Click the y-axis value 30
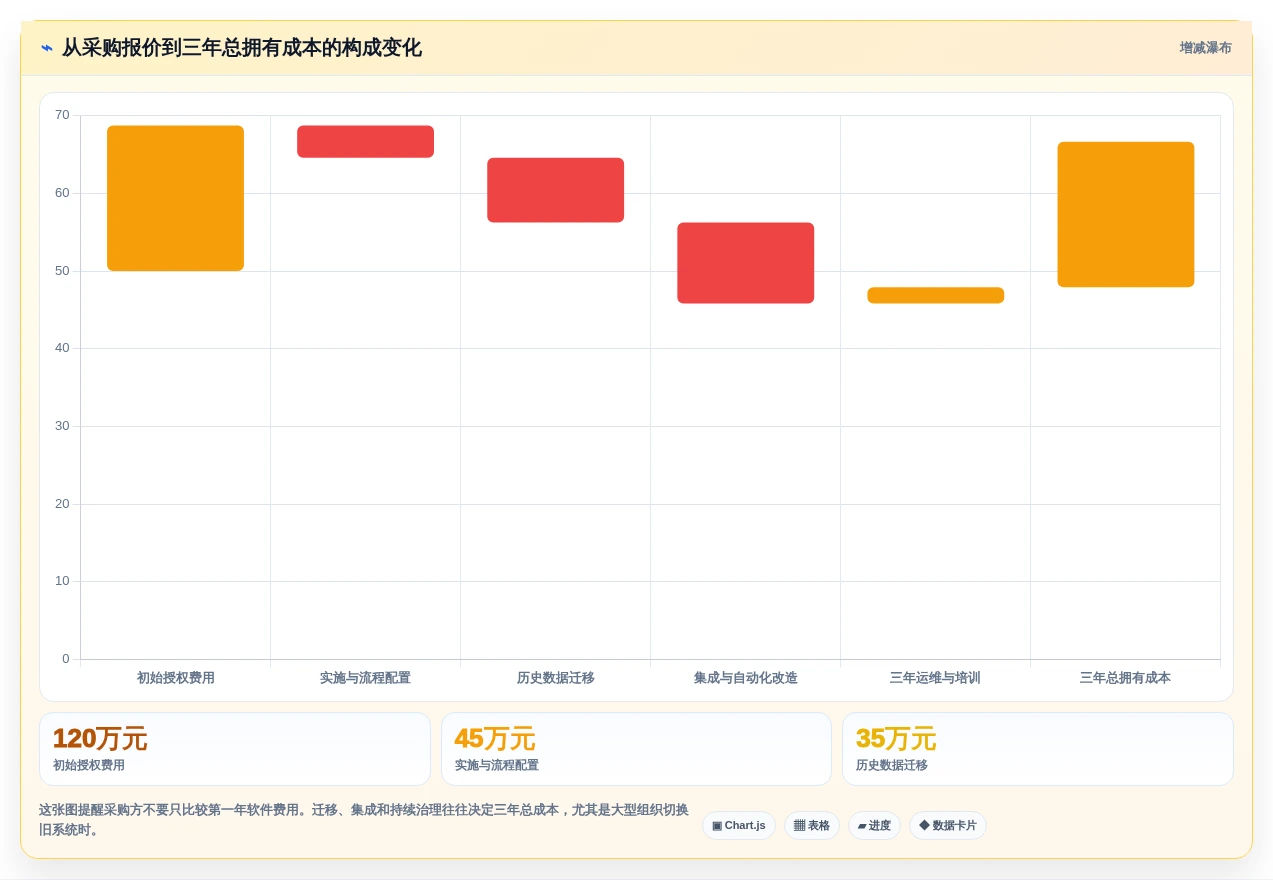The height and width of the screenshot is (880, 1273). tap(62, 426)
